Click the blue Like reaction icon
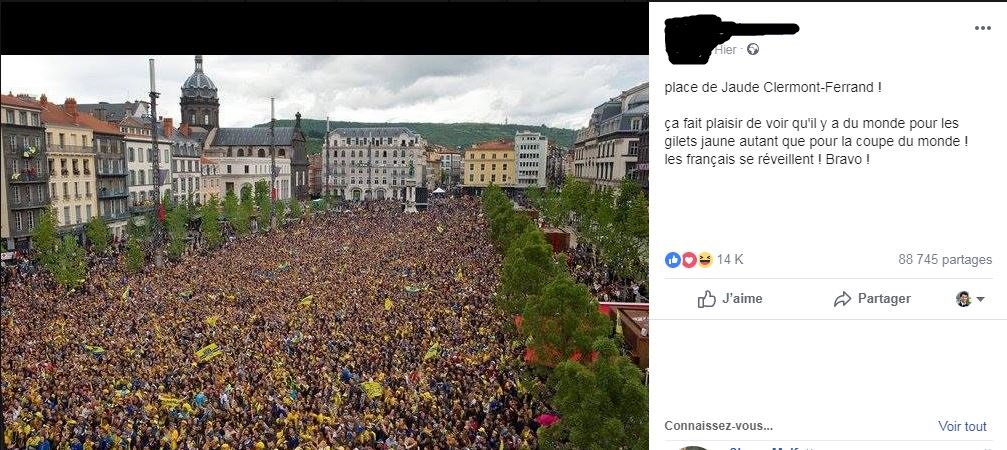1007x450 pixels. click(672, 260)
